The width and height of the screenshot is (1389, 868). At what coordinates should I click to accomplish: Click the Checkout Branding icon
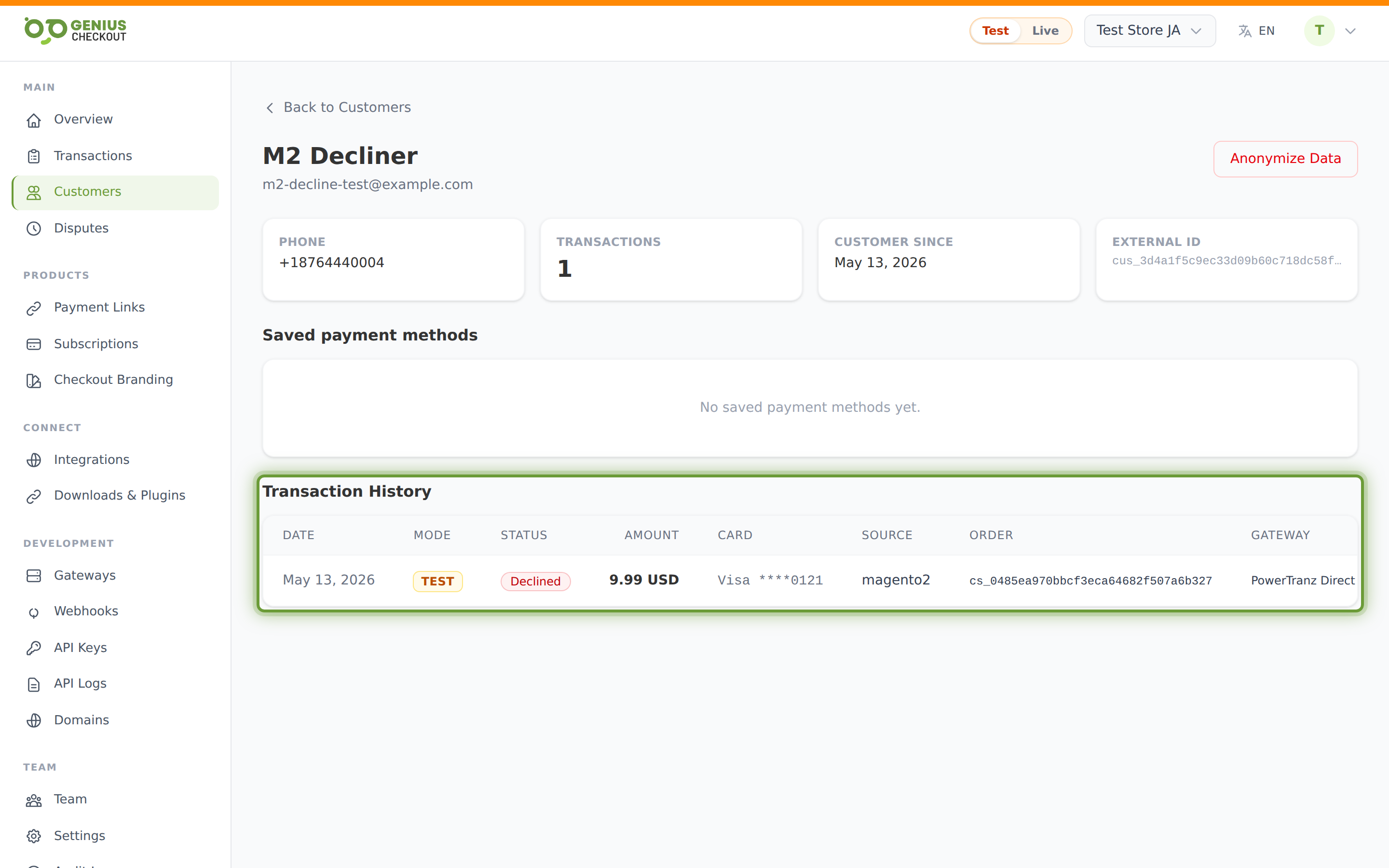(x=34, y=380)
